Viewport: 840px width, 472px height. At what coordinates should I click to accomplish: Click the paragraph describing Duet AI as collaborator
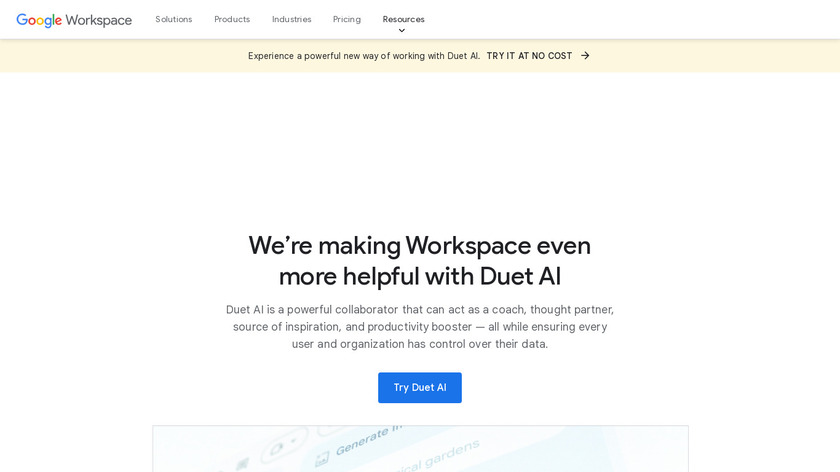(x=420, y=327)
